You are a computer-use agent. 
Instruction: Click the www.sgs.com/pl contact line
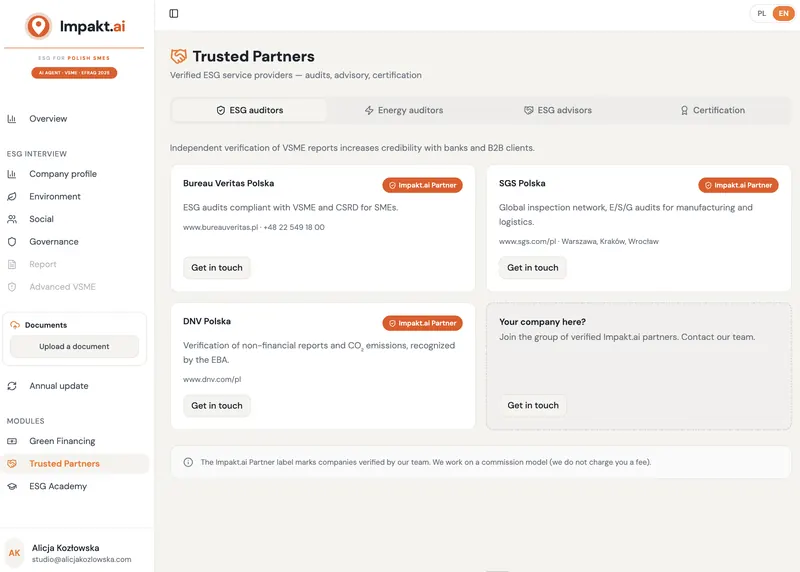pyautogui.click(x=579, y=241)
